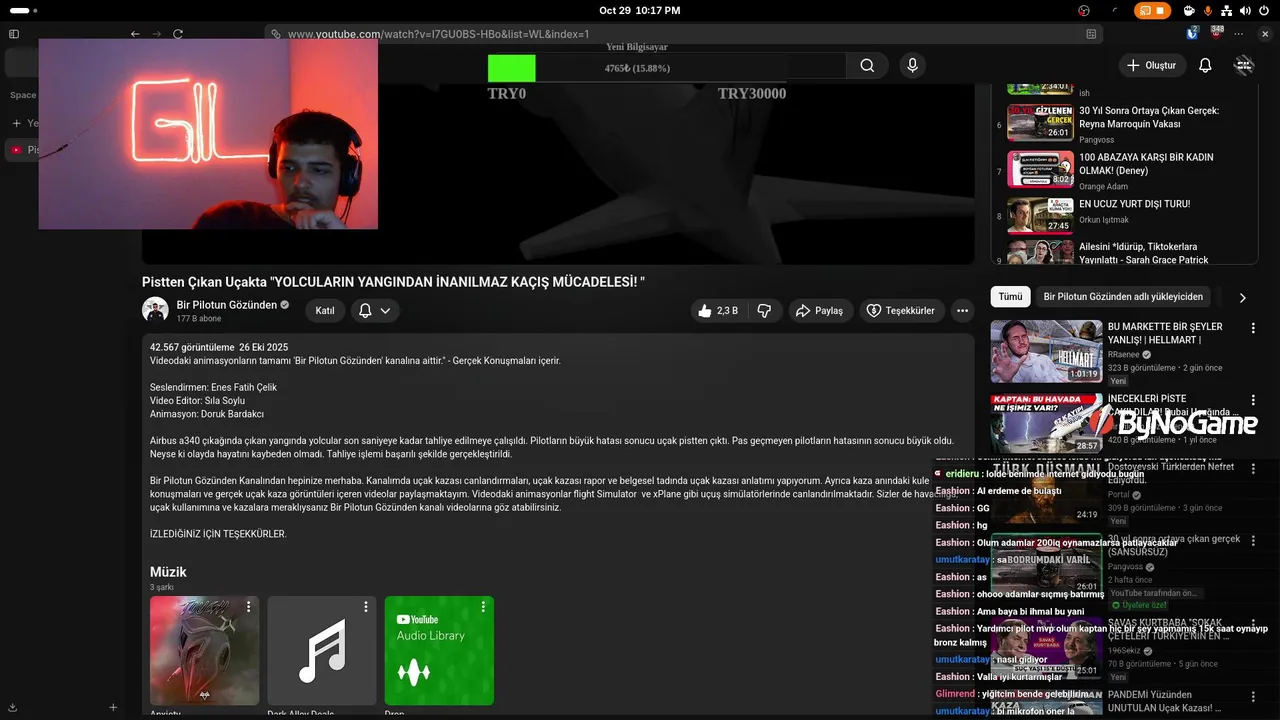This screenshot has width=1280, height=720.
Task: Open options menu on Anxiety music card
Action: click(248, 607)
